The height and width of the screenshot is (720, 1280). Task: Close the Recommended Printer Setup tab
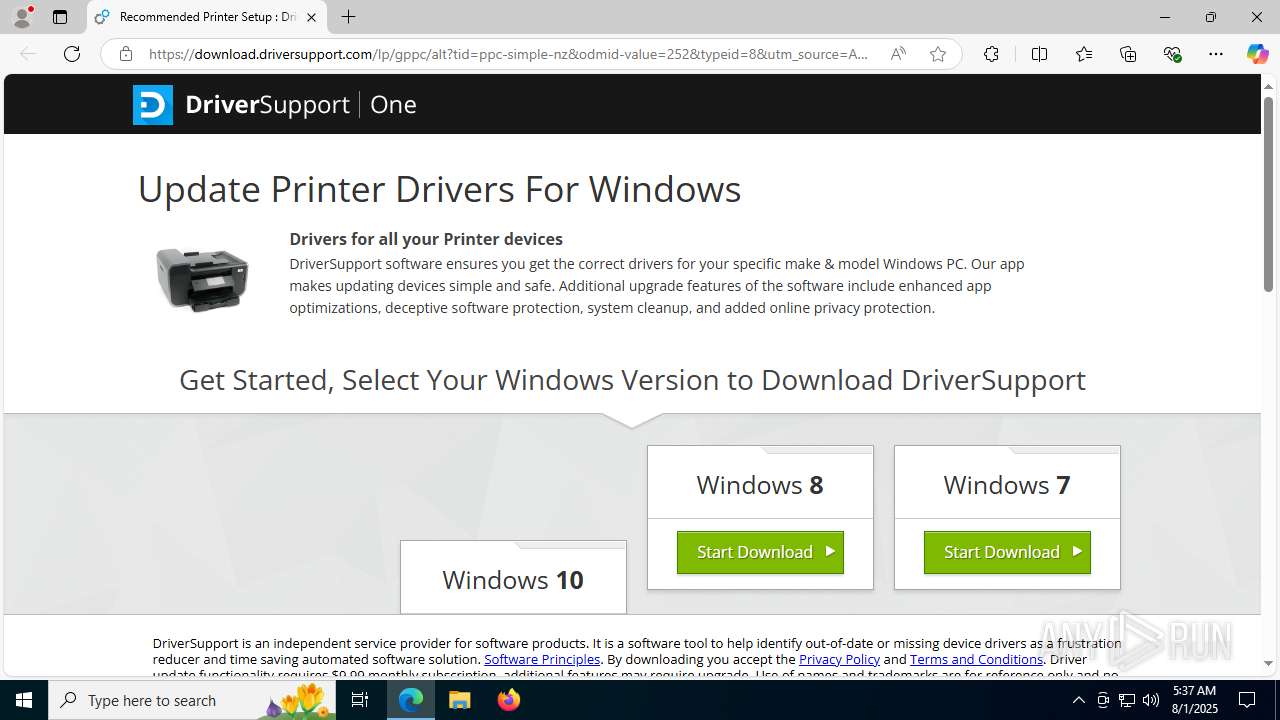(x=311, y=17)
